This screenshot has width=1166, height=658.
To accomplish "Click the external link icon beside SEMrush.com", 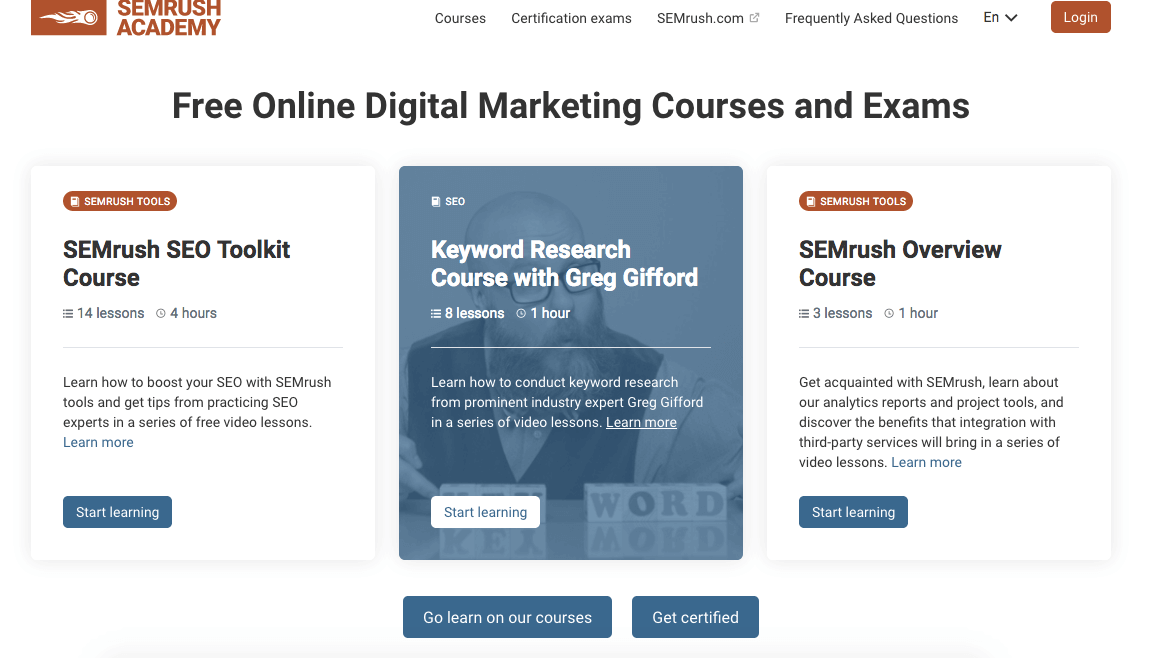I will click(754, 17).
